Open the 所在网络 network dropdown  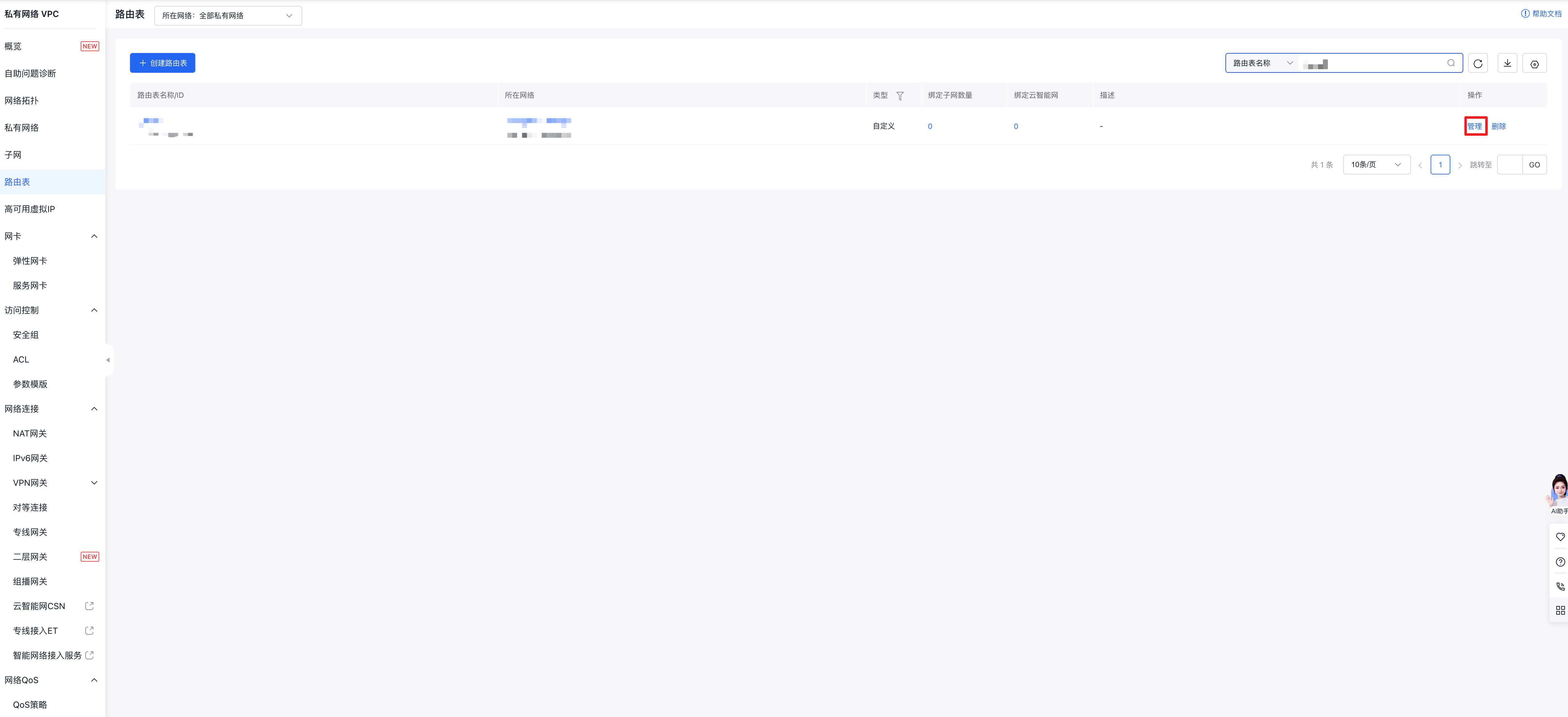228,16
